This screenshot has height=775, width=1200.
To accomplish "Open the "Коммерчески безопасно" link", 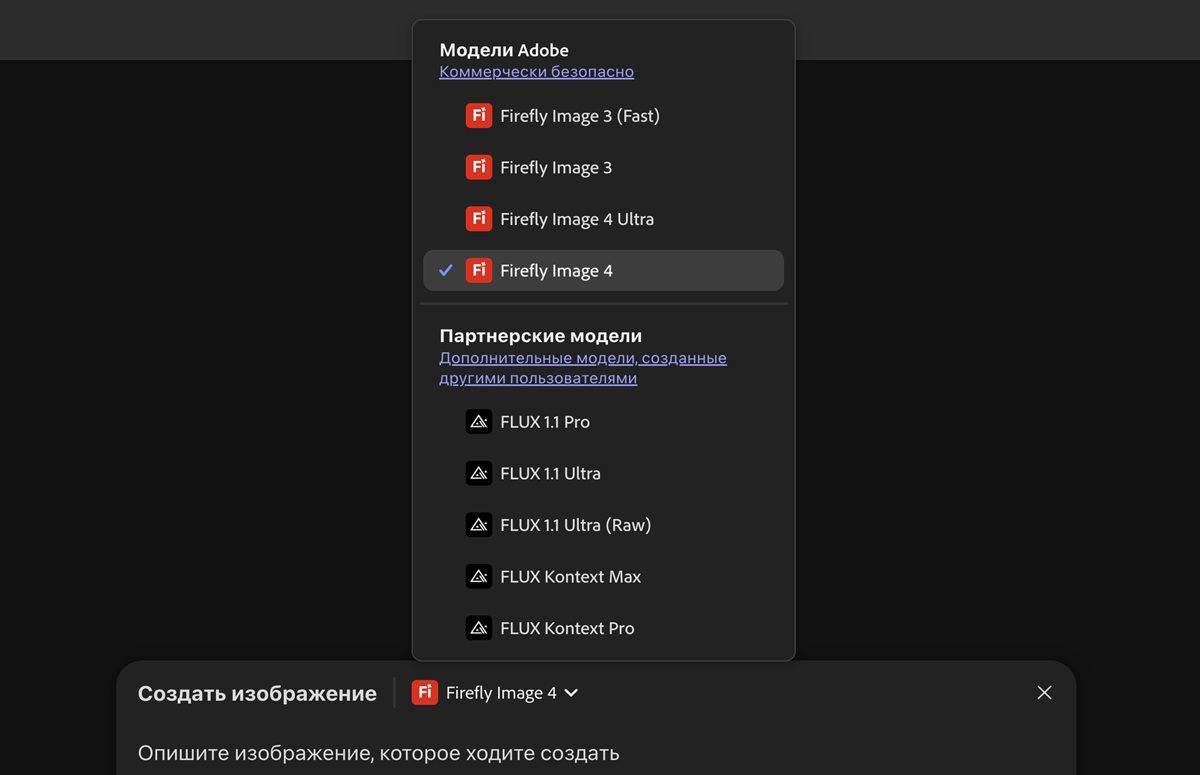I will point(536,72).
